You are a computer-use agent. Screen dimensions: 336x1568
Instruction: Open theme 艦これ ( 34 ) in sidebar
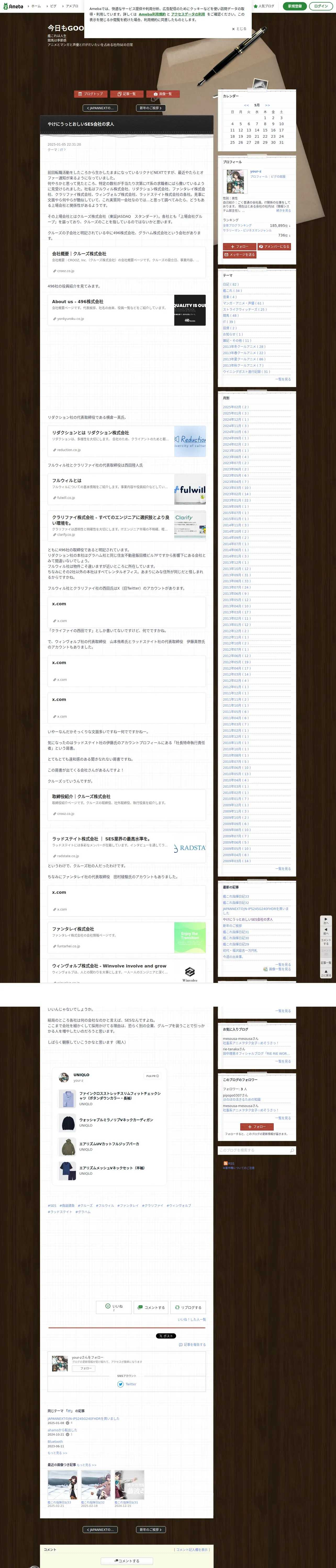click(232, 290)
